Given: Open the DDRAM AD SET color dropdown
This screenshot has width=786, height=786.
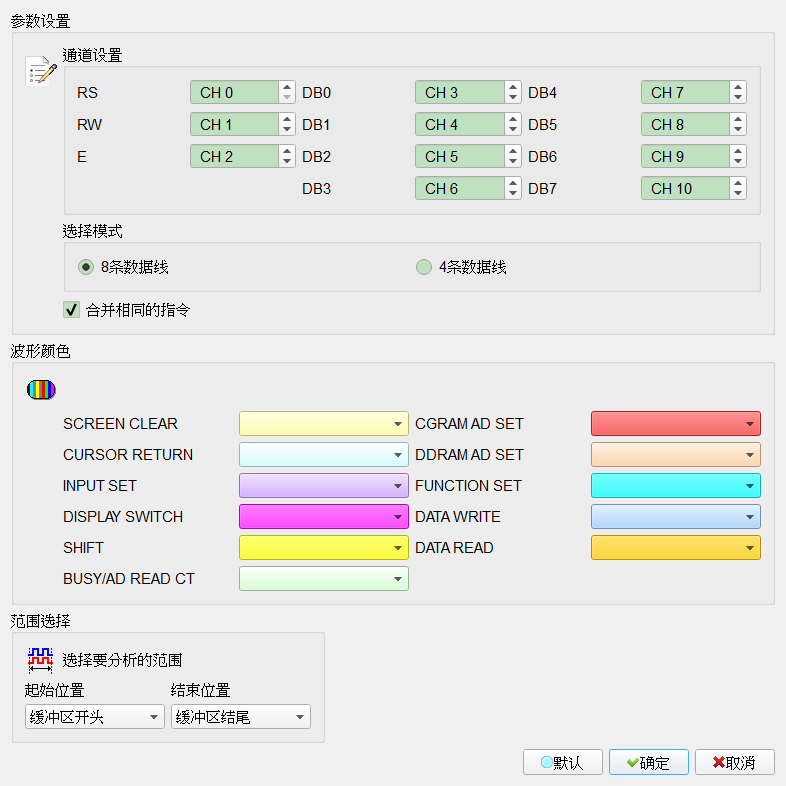Looking at the screenshot, I should click(x=676, y=455).
